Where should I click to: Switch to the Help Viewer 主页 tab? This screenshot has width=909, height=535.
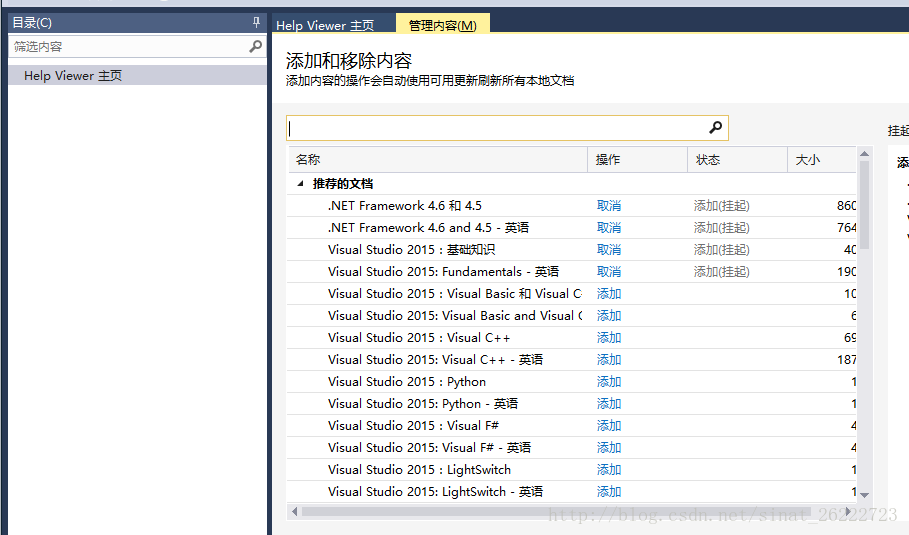(325, 26)
